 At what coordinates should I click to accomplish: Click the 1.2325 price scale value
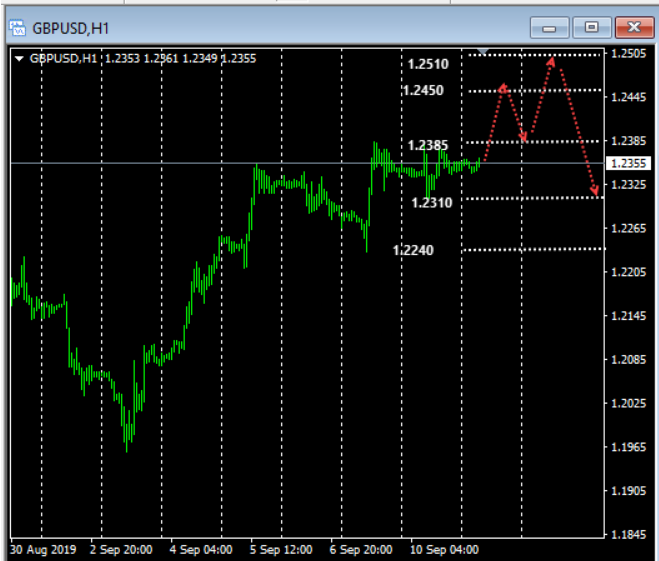pyautogui.click(x=629, y=184)
